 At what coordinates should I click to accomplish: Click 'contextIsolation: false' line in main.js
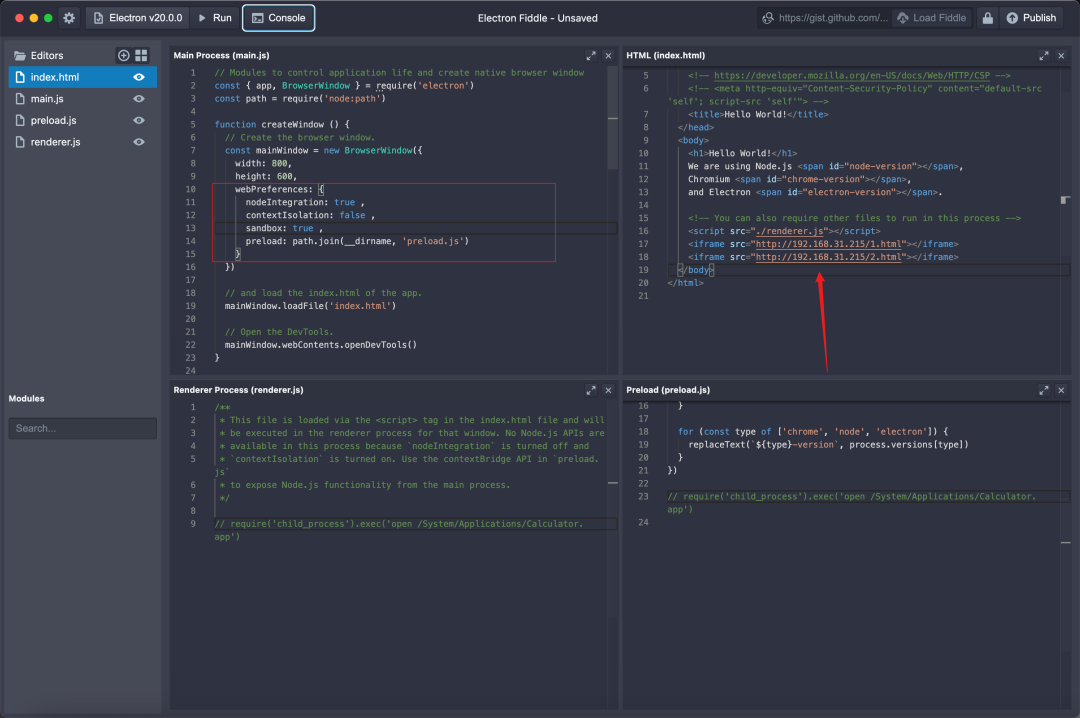pyautogui.click(x=310, y=215)
